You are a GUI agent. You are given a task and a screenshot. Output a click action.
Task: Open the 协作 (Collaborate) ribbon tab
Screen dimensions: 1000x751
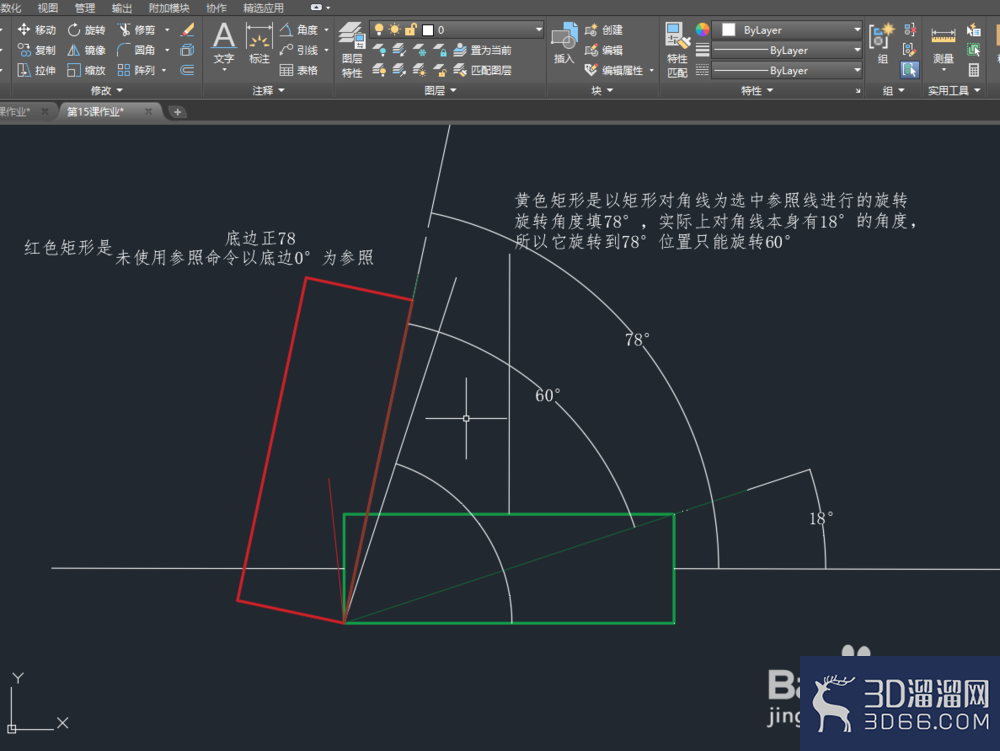click(x=217, y=8)
